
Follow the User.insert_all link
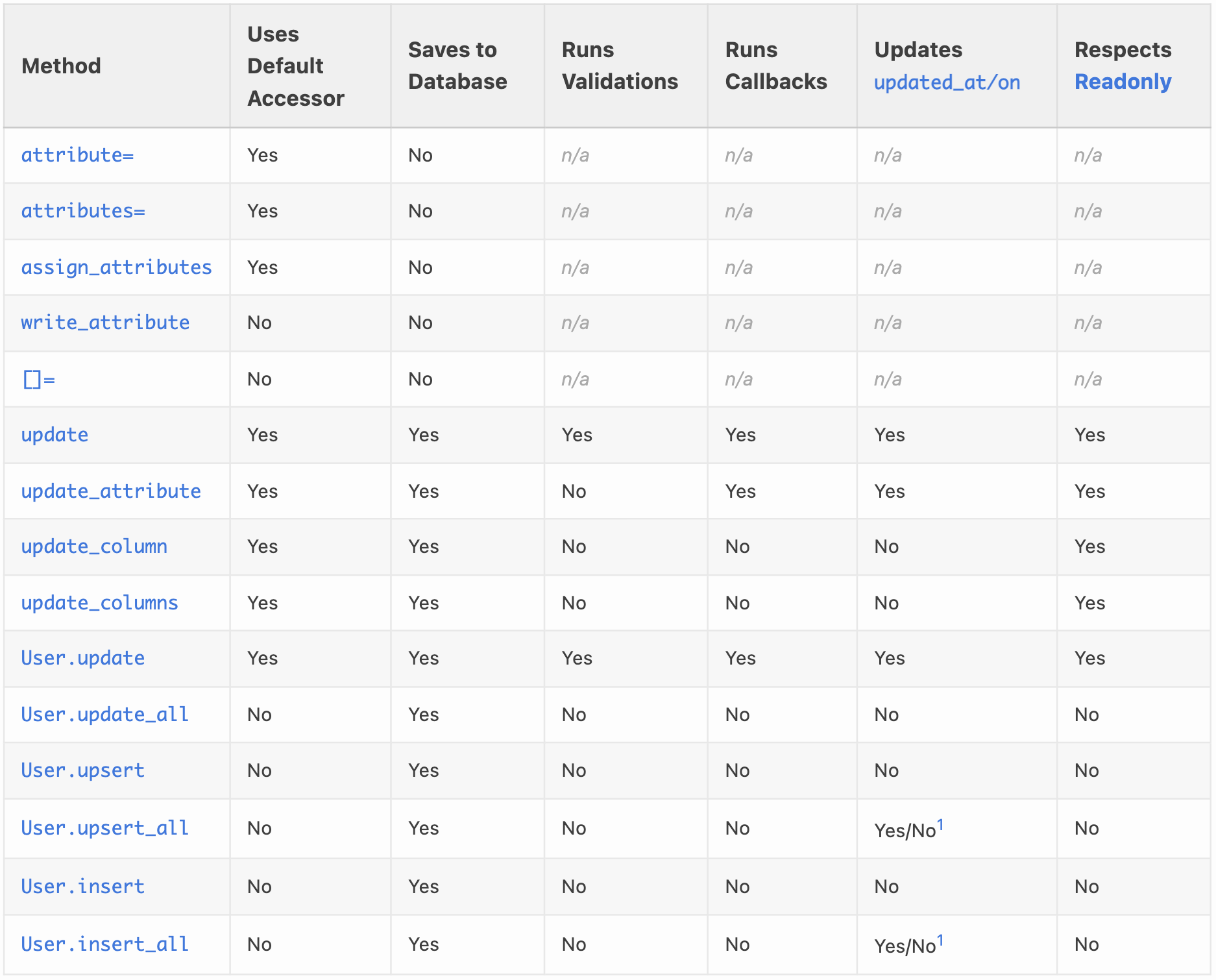tap(104, 944)
